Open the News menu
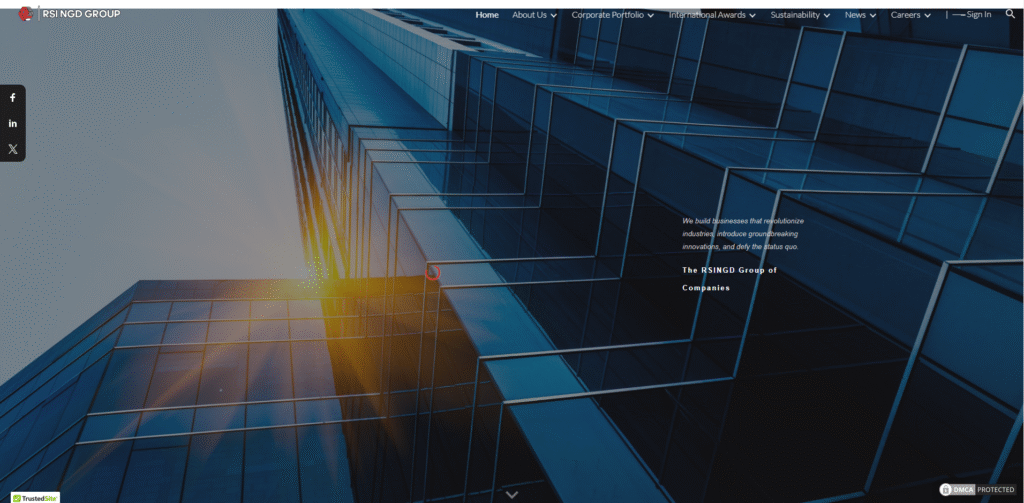1024x503 pixels. (855, 15)
